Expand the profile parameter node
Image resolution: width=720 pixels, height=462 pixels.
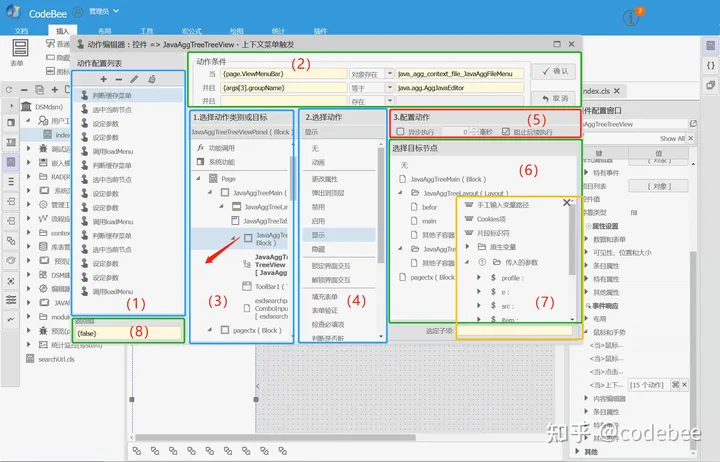pos(478,277)
